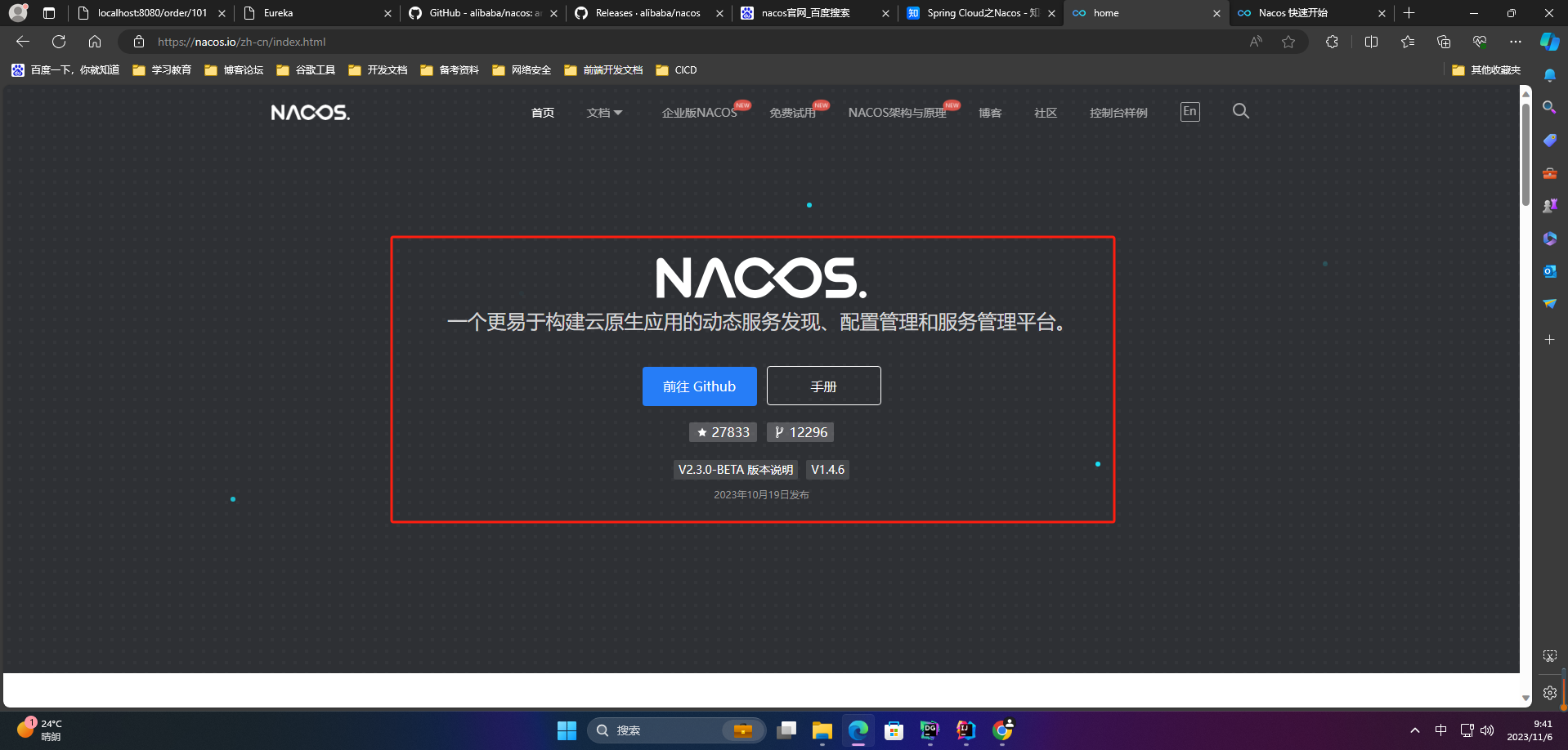Click the 手册 manual button
This screenshot has width=1568, height=750.
[824, 386]
